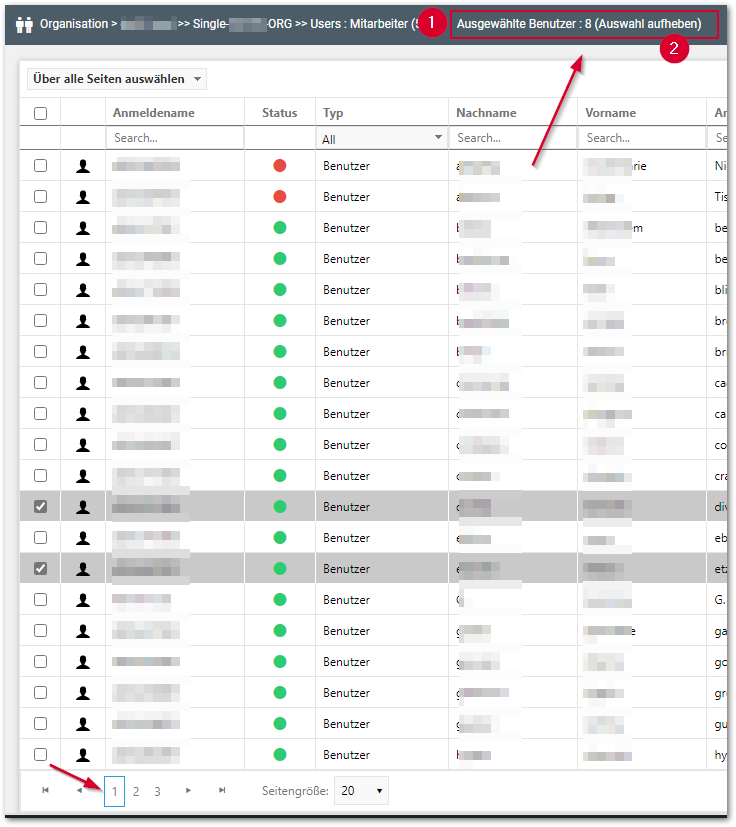The height and width of the screenshot is (827, 736).
Task: Check the box for row ending 'Ni'
Action: pos(40,166)
